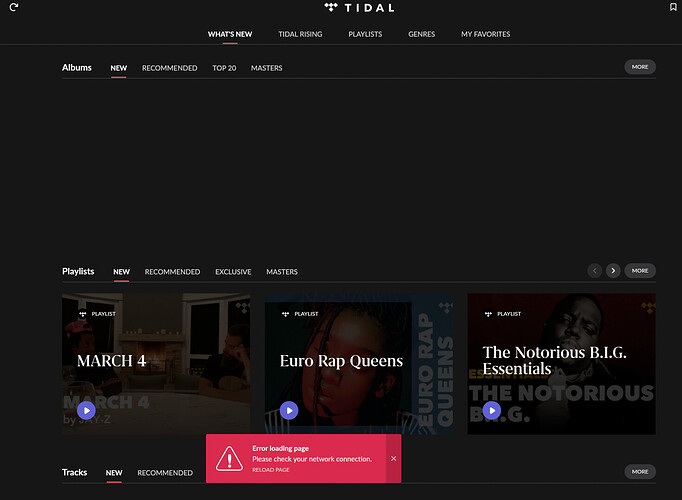Click More button in Playlists section
Viewport: 682px width, 500px height.
point(640,270)
